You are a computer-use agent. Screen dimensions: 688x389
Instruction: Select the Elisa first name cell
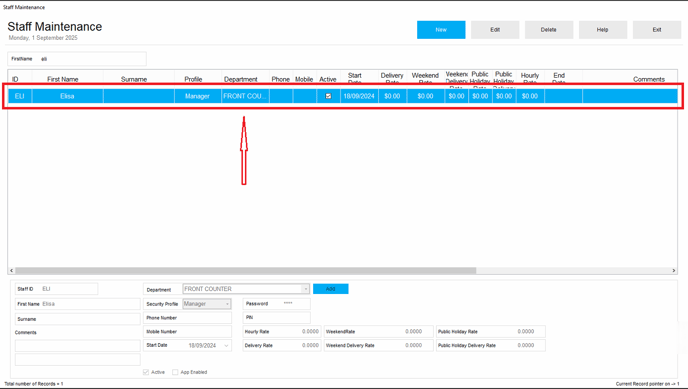point(68,96)
